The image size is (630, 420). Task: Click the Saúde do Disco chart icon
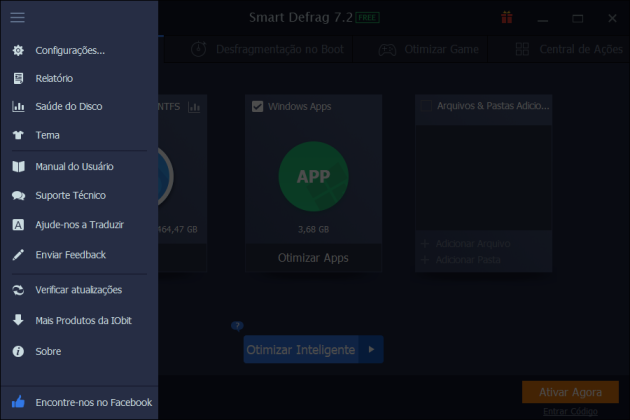(18, 107)
